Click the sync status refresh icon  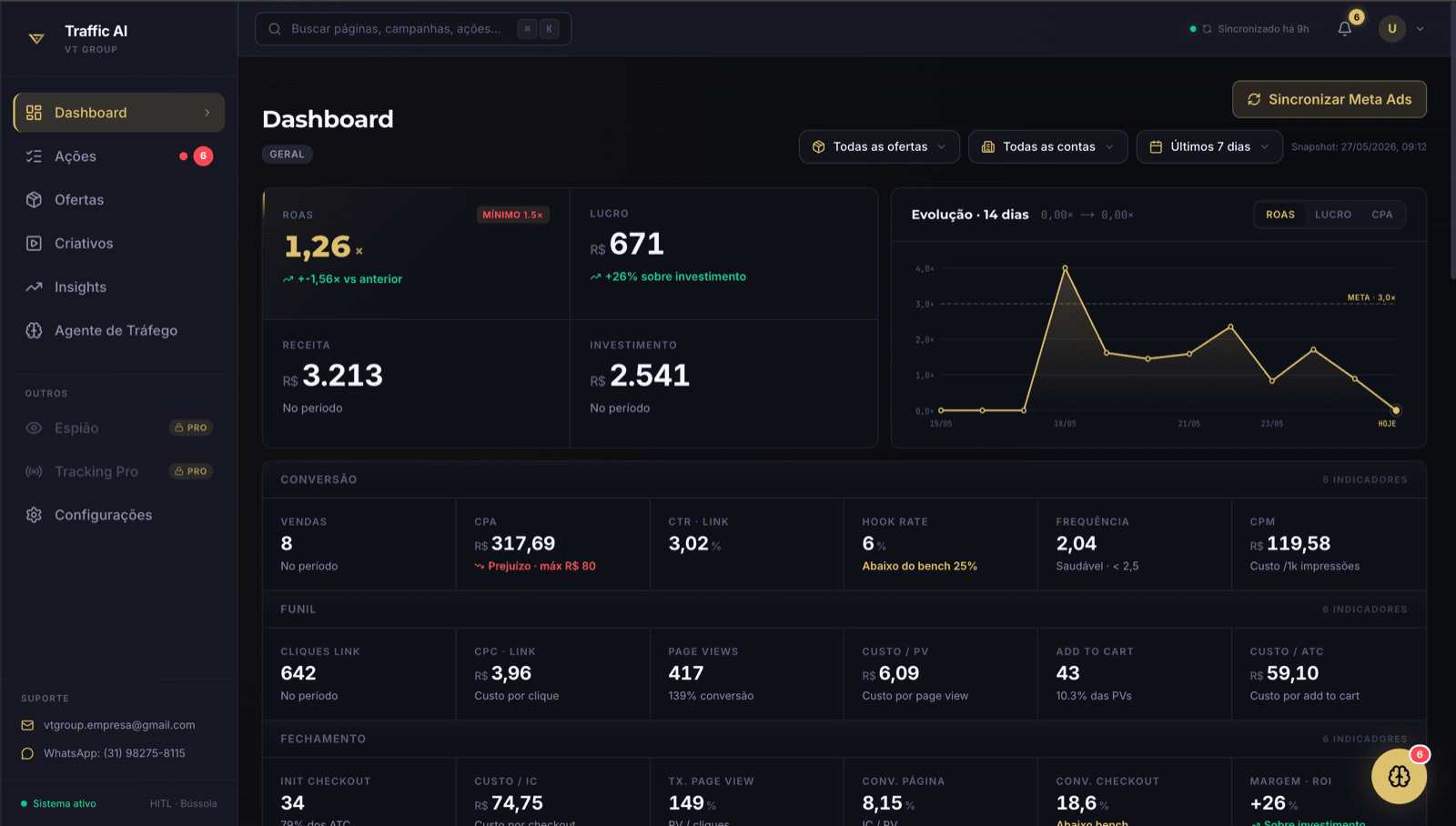[x=1207, y=29]
